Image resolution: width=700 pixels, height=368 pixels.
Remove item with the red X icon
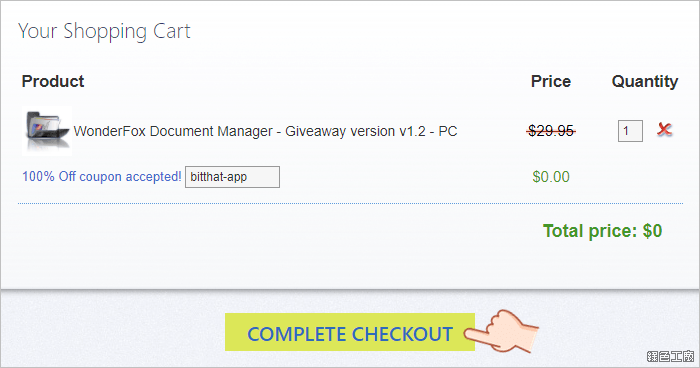(x=664, y=130)
